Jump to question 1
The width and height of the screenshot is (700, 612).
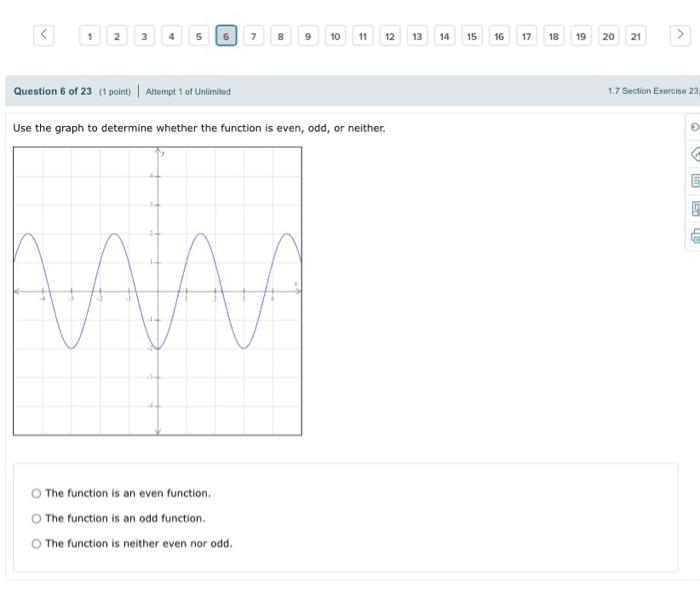(x=90, y=36)
